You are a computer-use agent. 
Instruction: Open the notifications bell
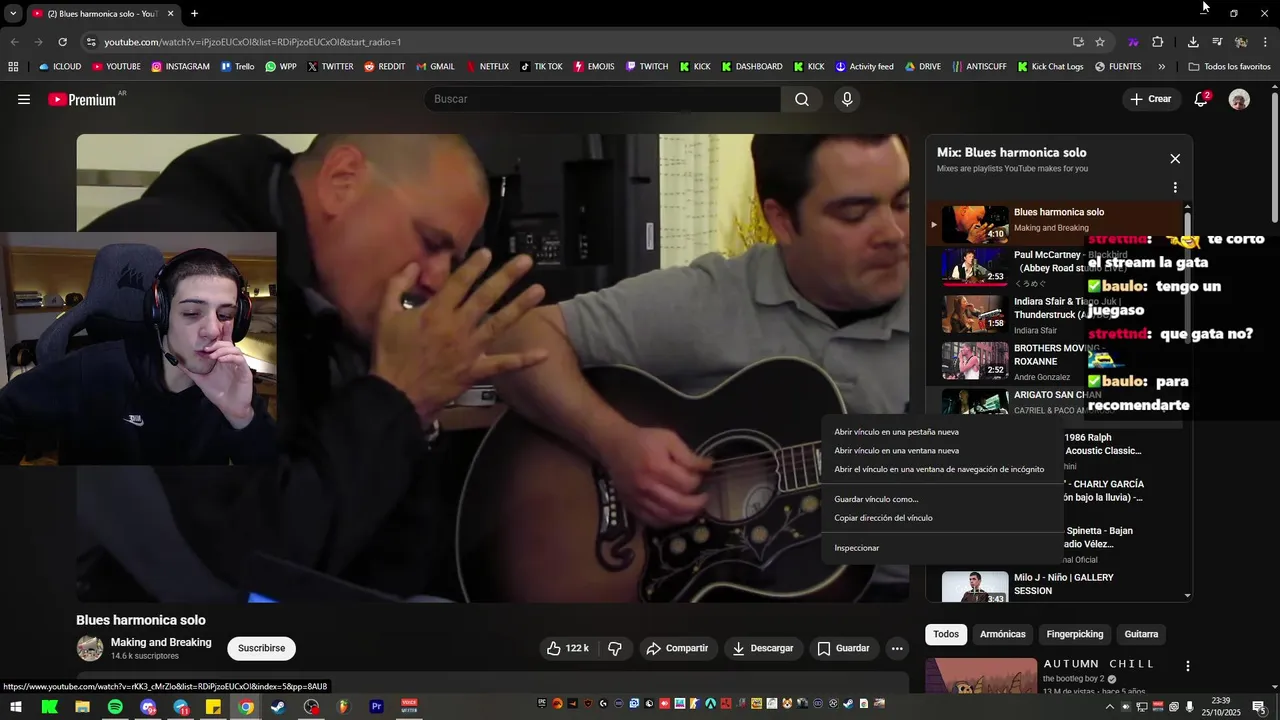tap(1201, 99)
